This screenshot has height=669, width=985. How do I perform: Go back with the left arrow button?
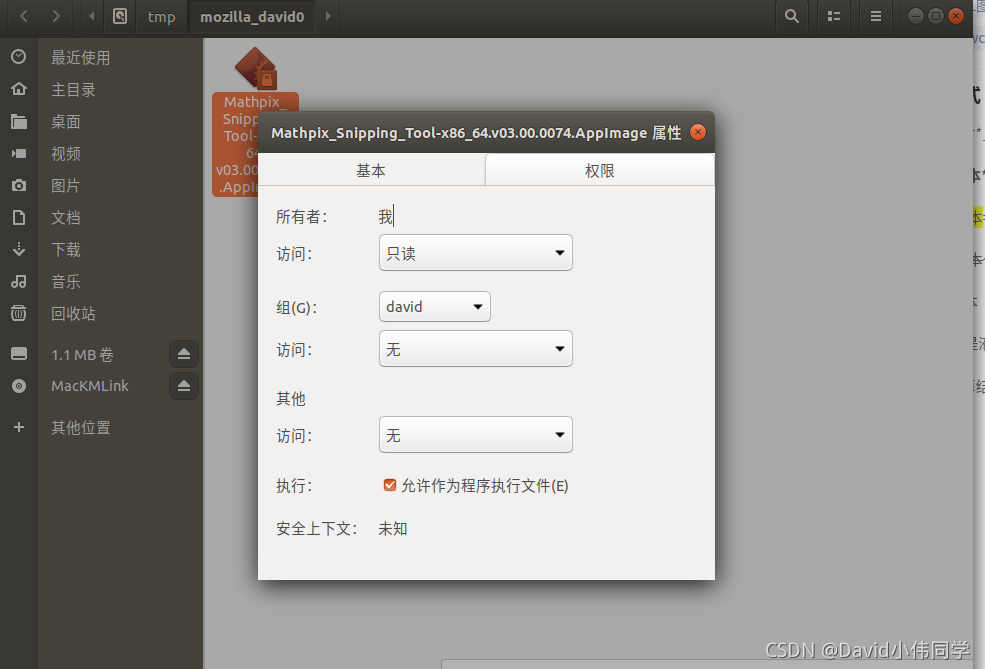[x=24, y=16]
